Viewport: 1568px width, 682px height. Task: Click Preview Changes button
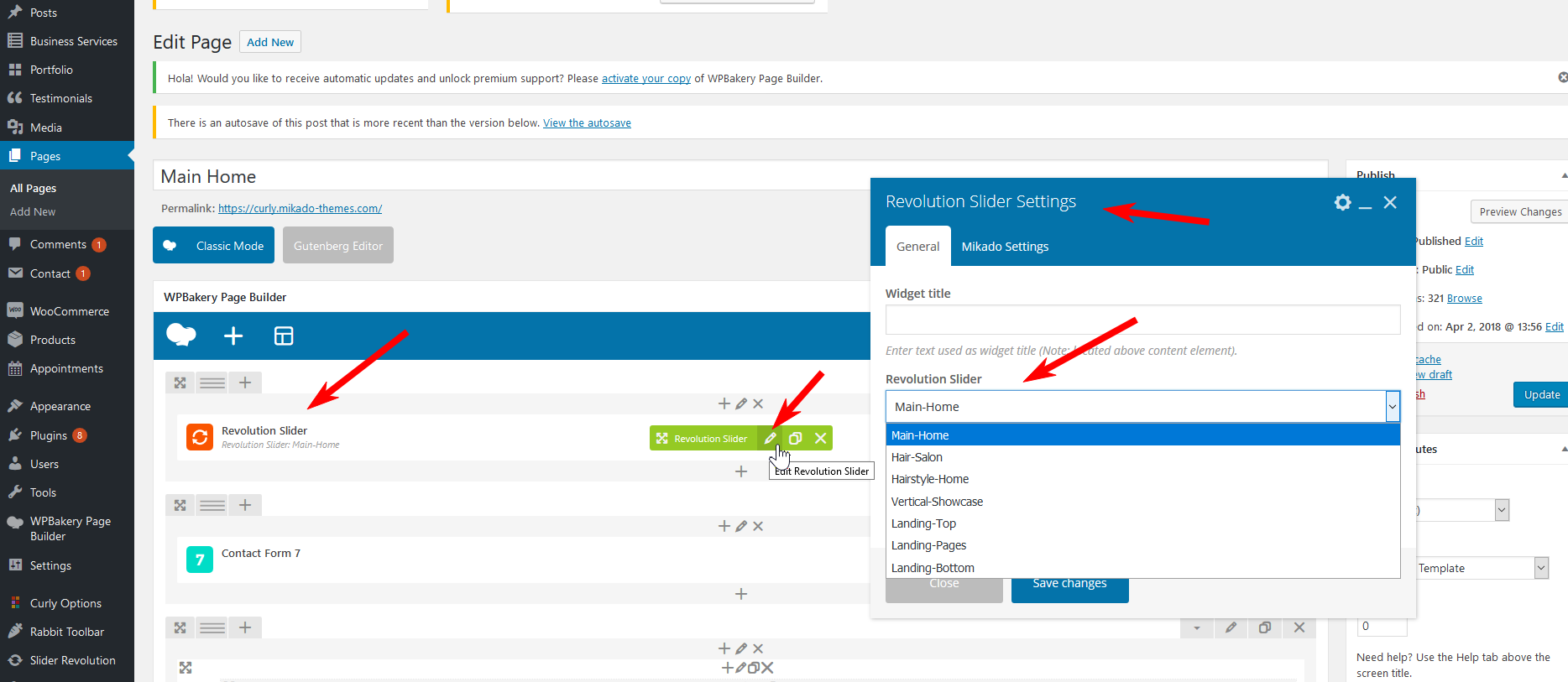pos(1520,211)
